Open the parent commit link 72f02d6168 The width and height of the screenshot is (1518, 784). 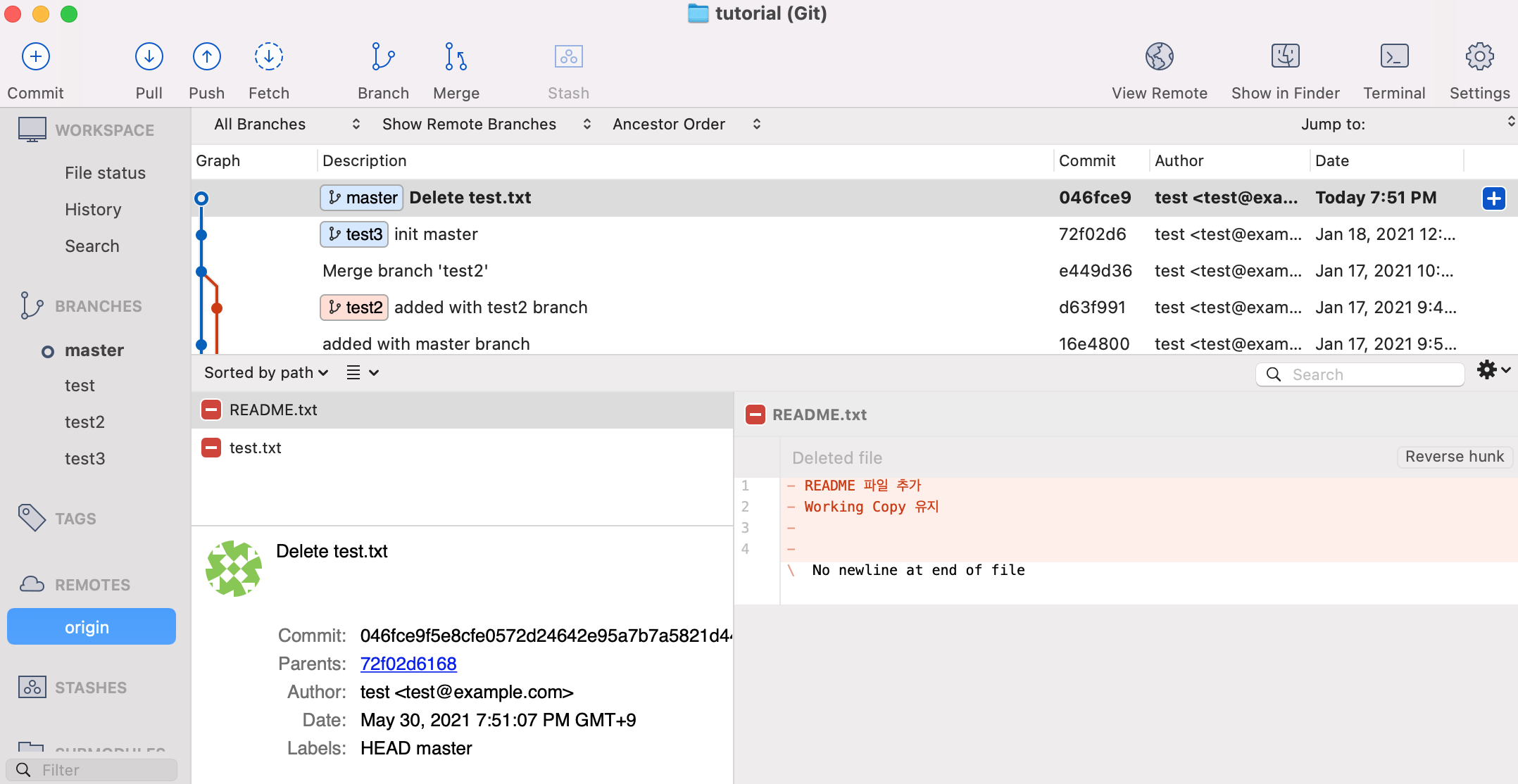pos(408,664)
